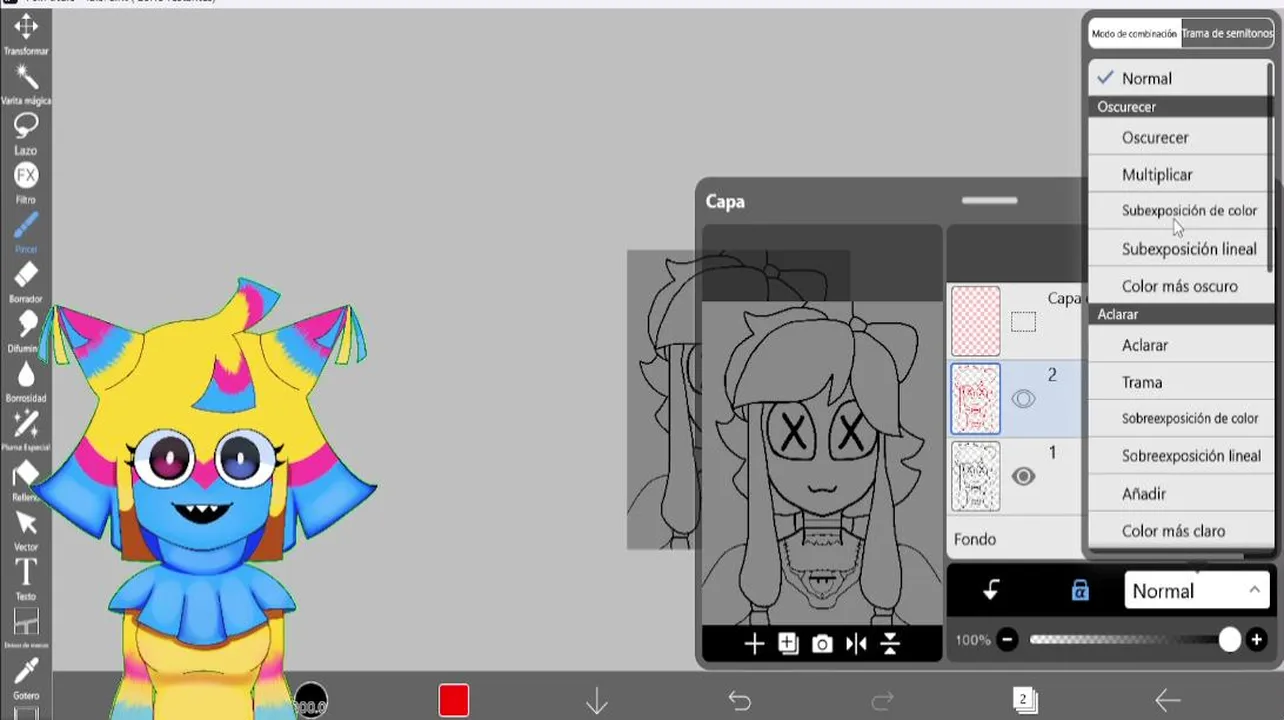Screen dimensions: 1284x720
Task: Choose Subexposición de color blend mode
Action: pos(1178,211)
